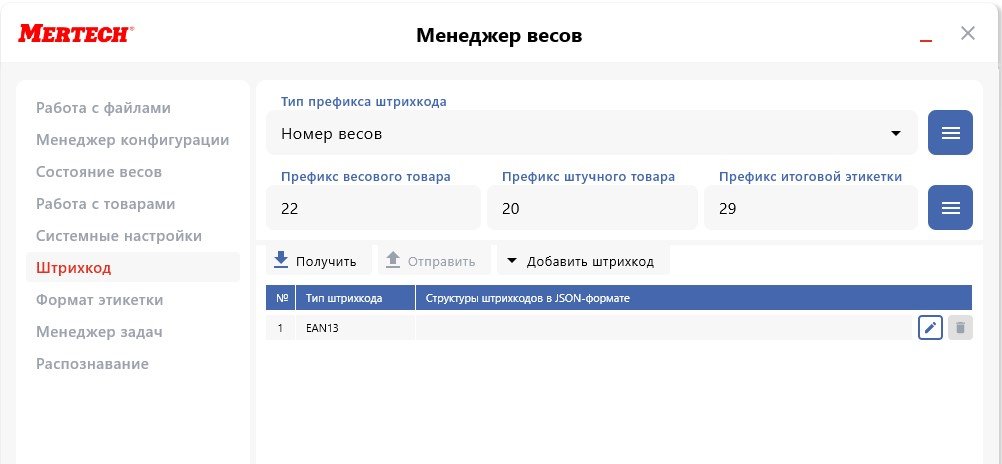Open the menu button beside the prefix fields
The image size is (1002, 464).
tap(950, 208)
